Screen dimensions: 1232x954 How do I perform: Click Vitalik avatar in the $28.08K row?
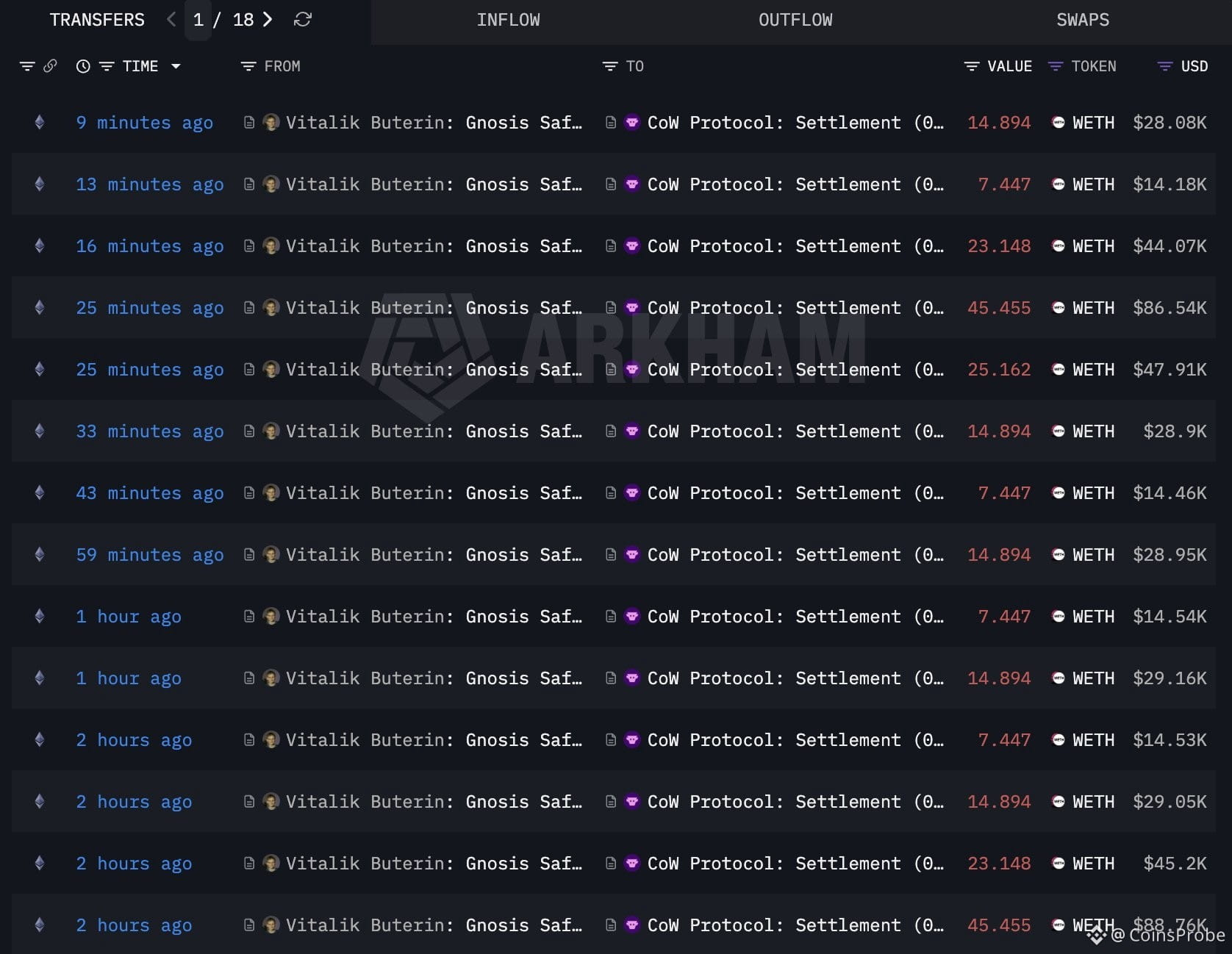(x=271, y=123)
